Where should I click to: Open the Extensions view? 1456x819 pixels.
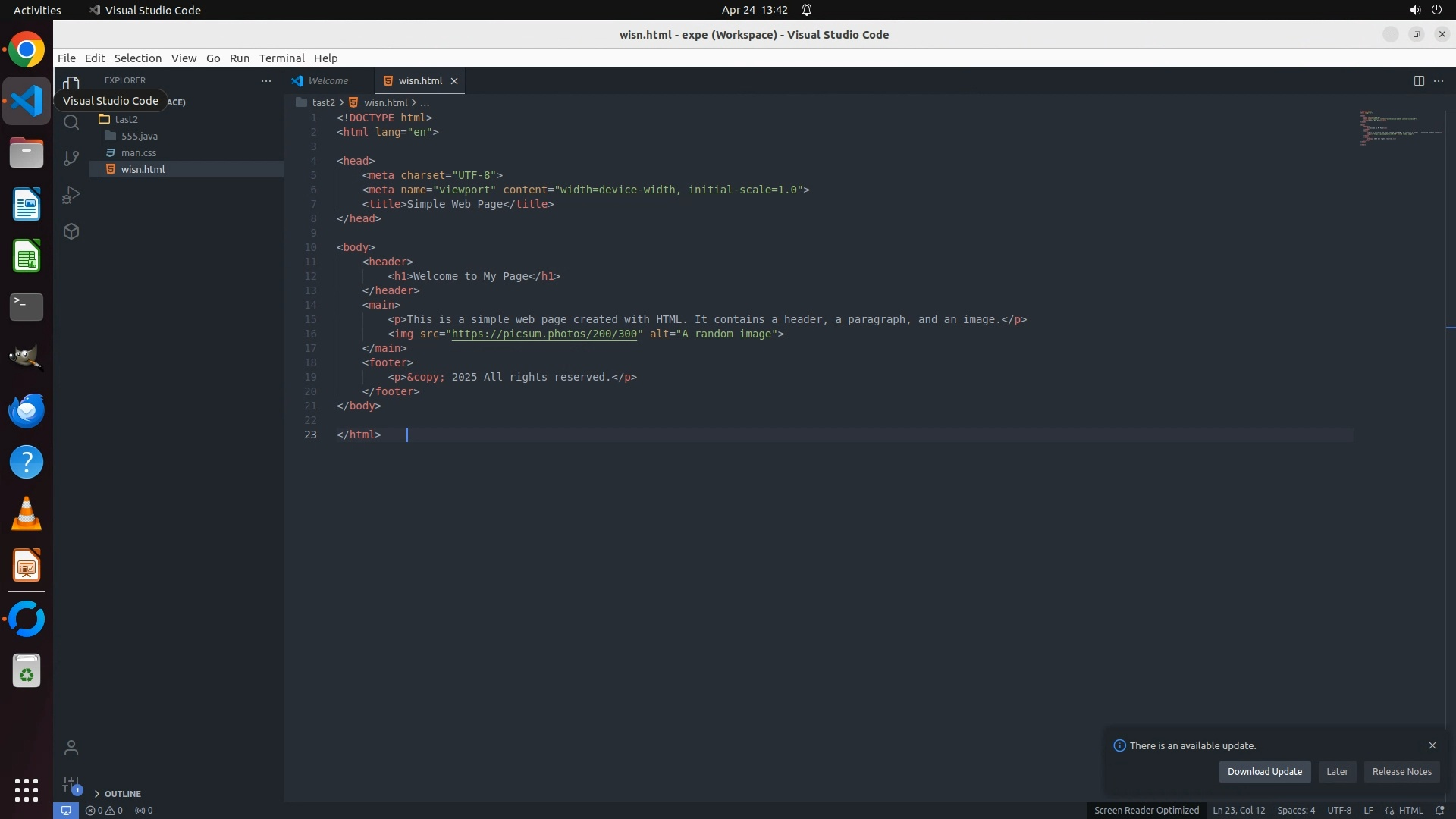pyautogui.click(x=71, y=231)
